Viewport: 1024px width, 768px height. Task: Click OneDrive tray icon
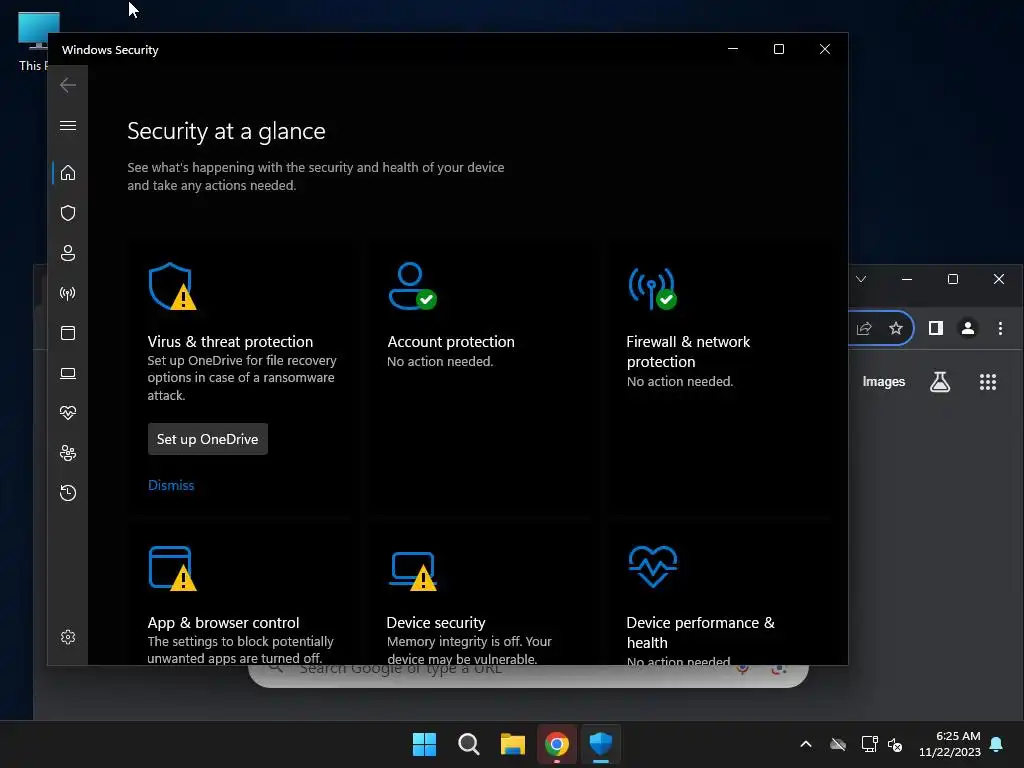(x=838, y=744)
